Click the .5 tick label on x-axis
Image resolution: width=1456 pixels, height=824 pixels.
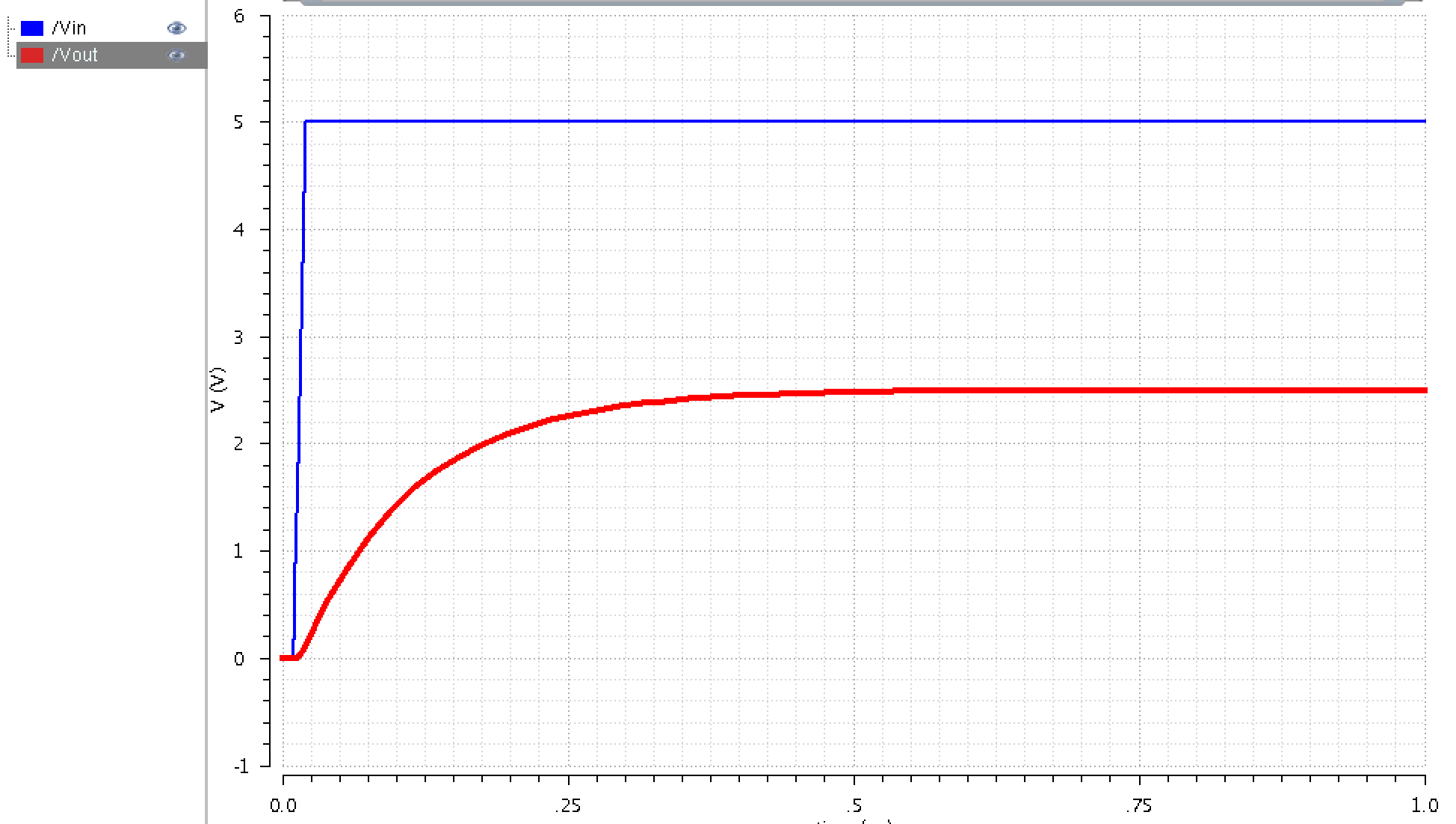coord(854,806)
